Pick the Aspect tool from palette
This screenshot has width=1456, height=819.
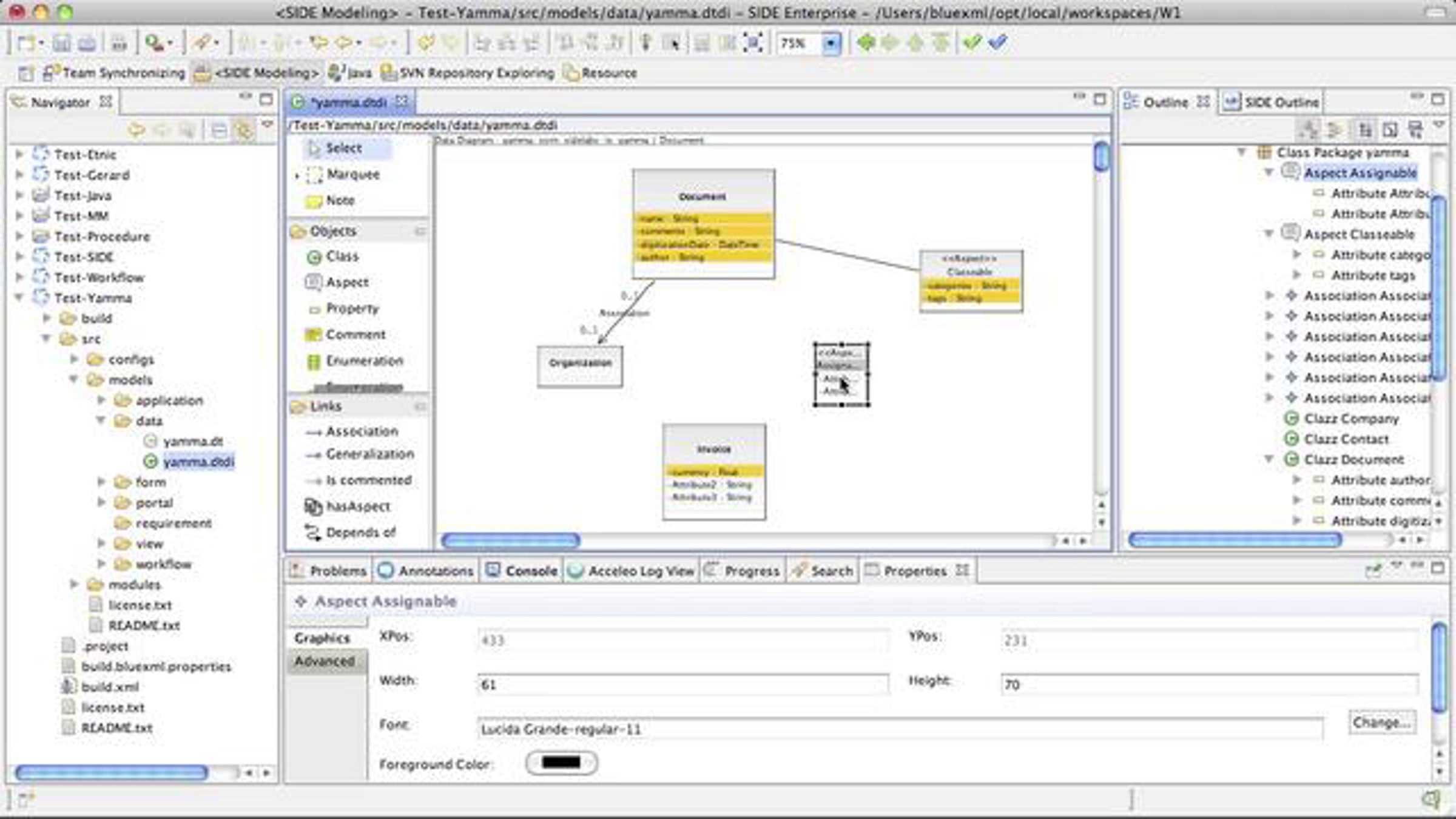coord(346,283)
